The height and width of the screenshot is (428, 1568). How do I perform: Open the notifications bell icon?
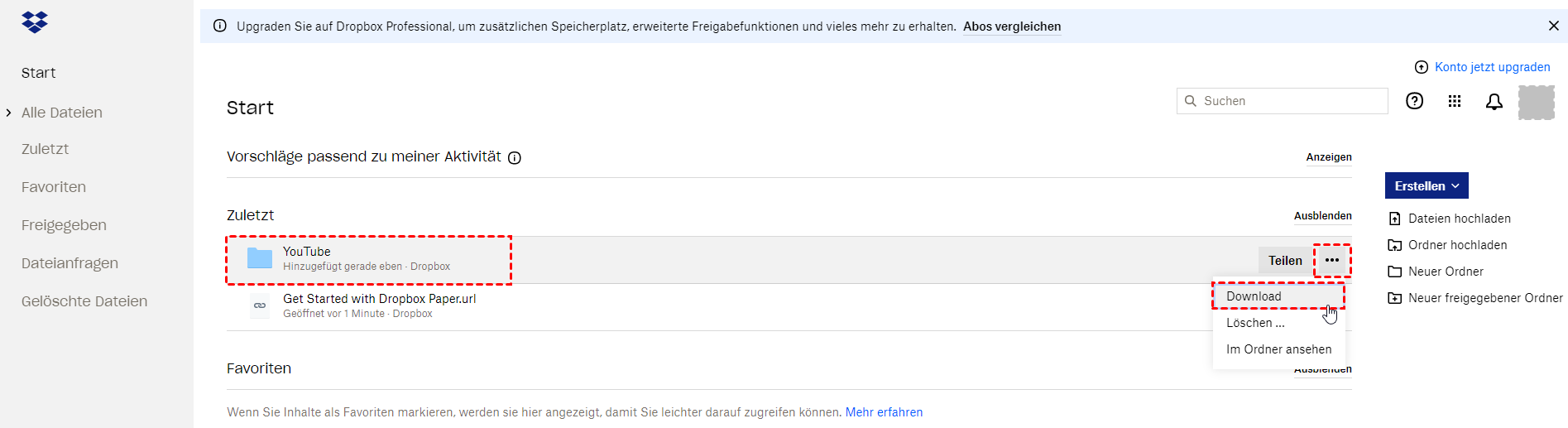[1494, 102]
